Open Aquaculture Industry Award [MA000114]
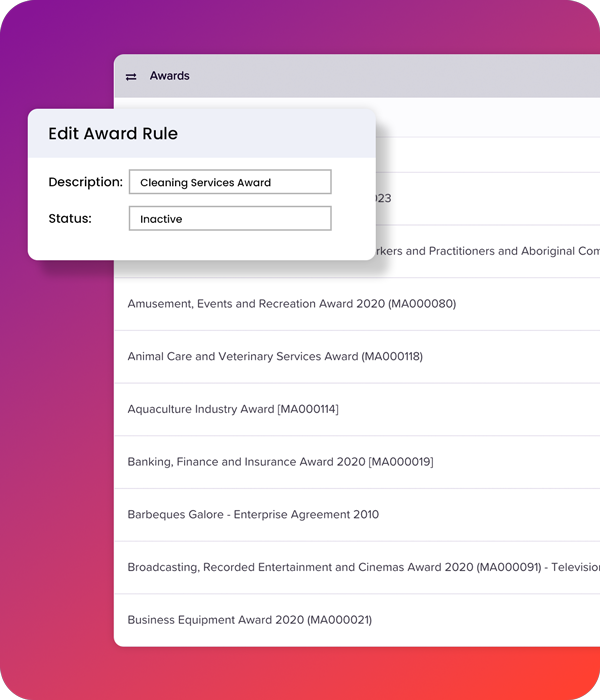 232,409
